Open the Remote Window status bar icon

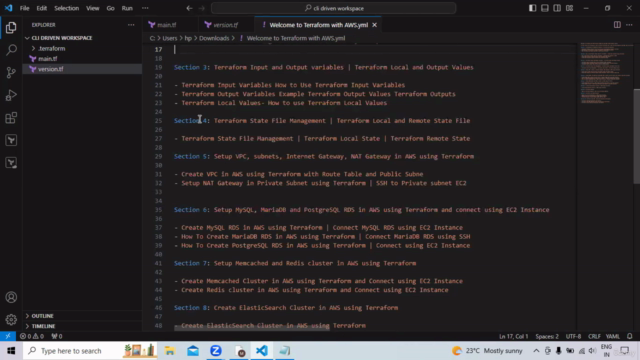click(x=8, y=336)
